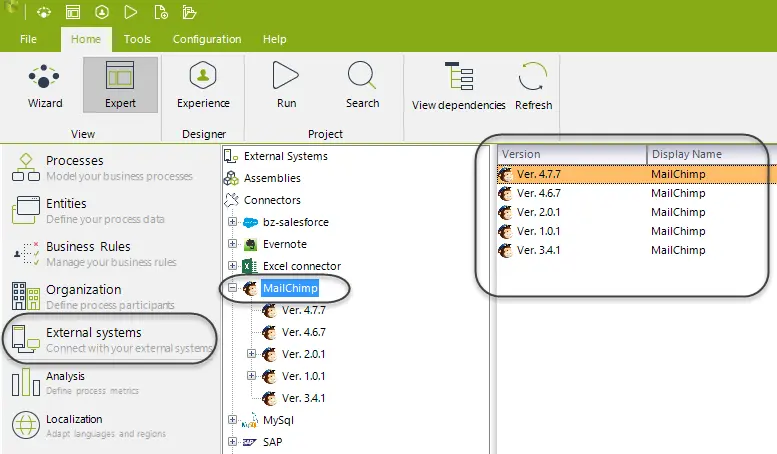Sort by the Display Name column header
This screenshot has height=454, width=777.
pyautogui.click(x=712, y=154)
